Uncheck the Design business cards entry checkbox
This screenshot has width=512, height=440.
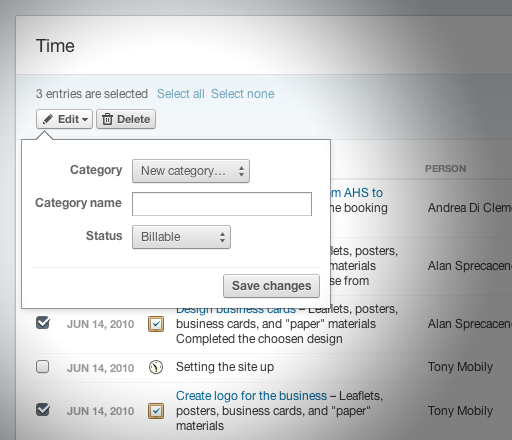[43, 323]
